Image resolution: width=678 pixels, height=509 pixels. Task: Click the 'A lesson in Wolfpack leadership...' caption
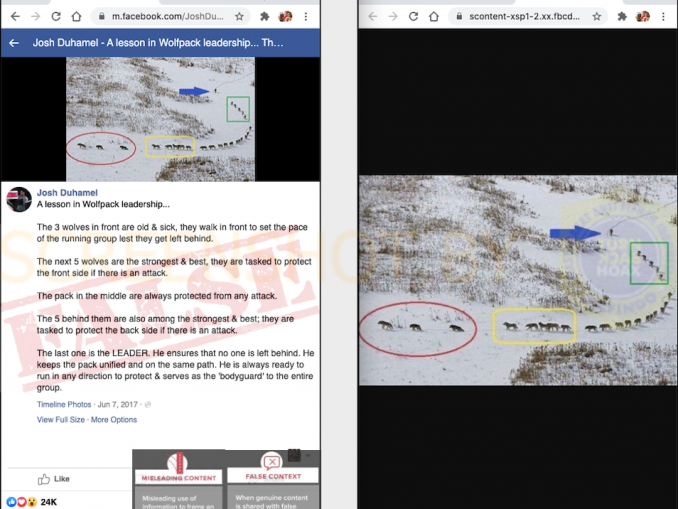coord(103,204)
